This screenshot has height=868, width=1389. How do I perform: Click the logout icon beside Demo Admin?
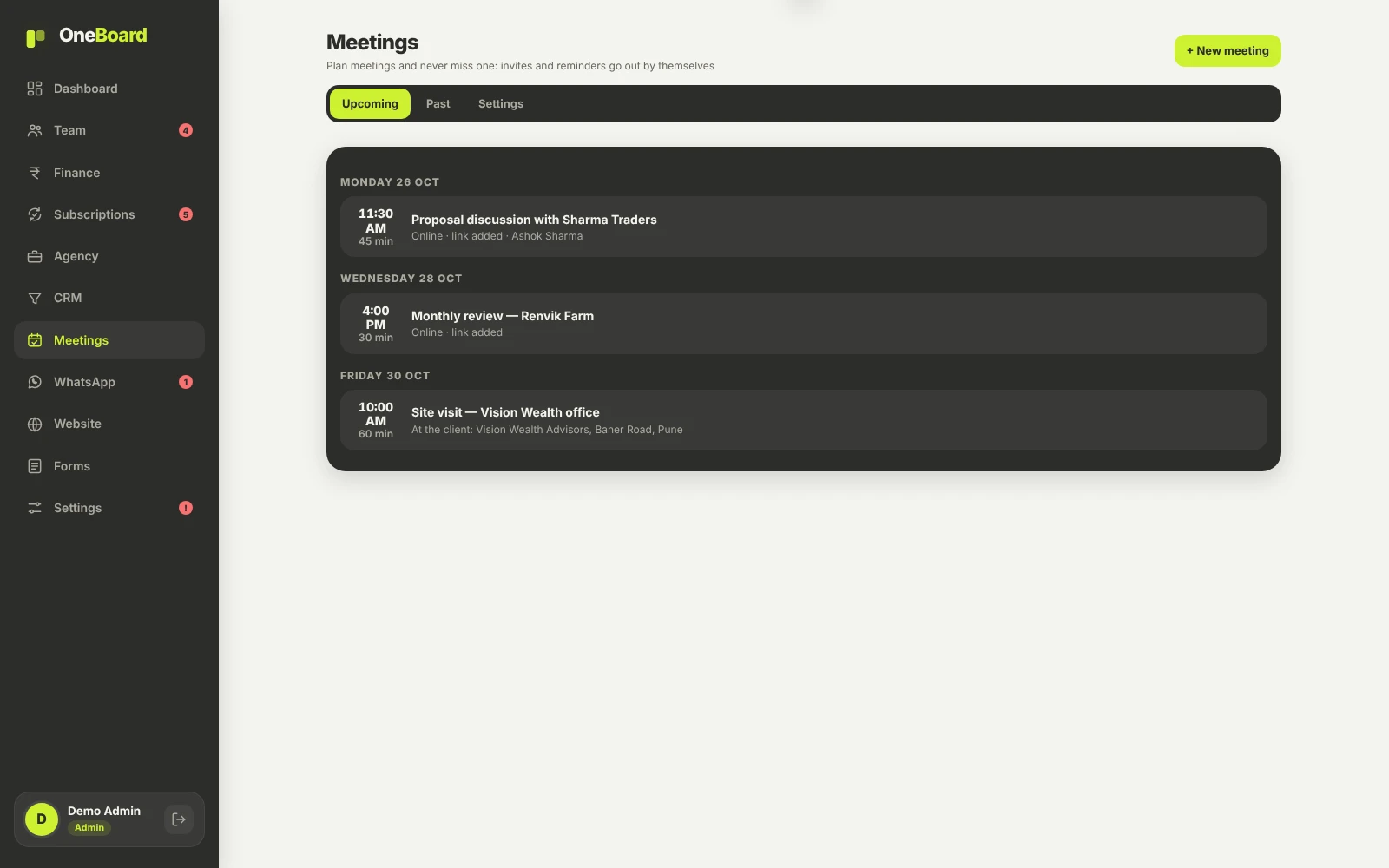[179, 819]
